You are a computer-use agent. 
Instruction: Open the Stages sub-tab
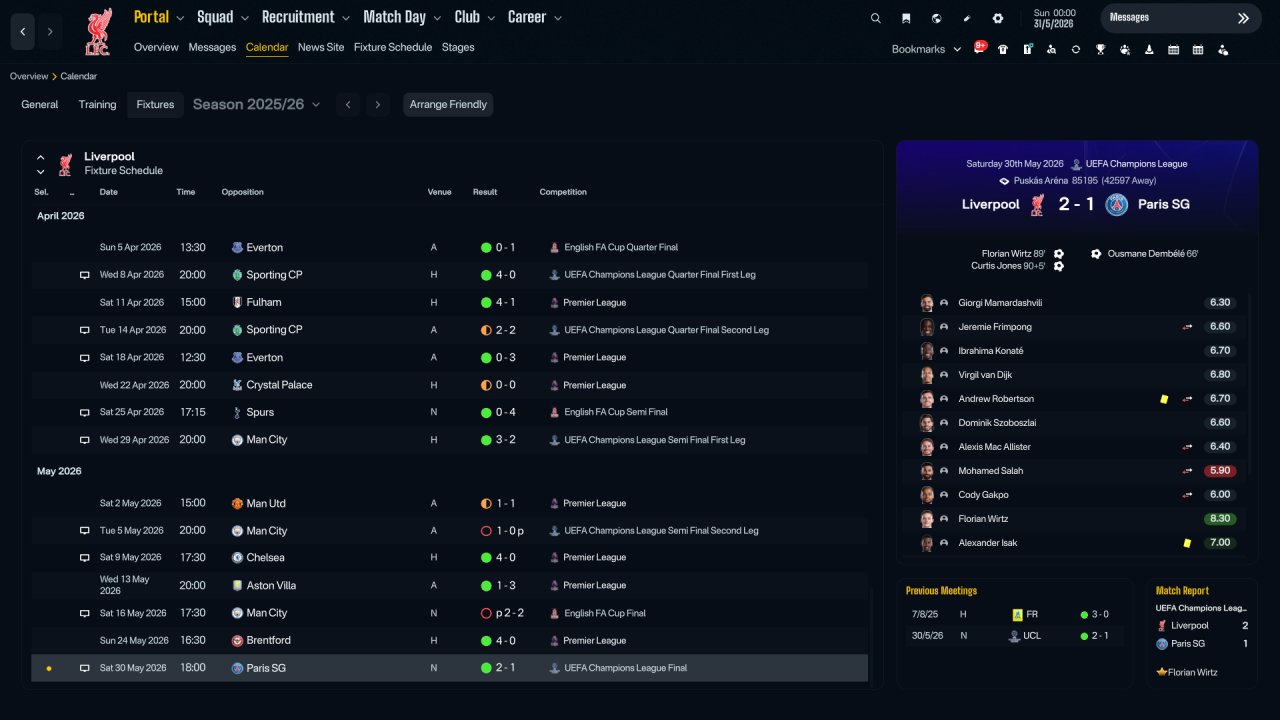click(458, 47)
